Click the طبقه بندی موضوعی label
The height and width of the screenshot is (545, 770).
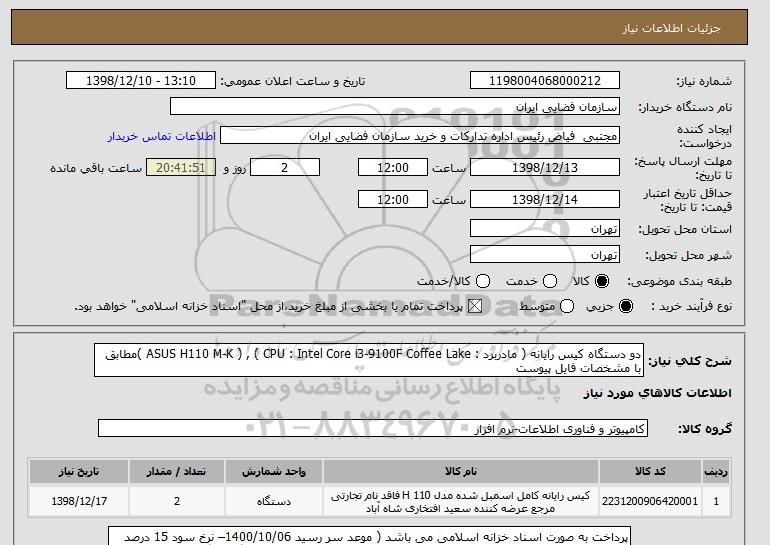coord(680,281)
